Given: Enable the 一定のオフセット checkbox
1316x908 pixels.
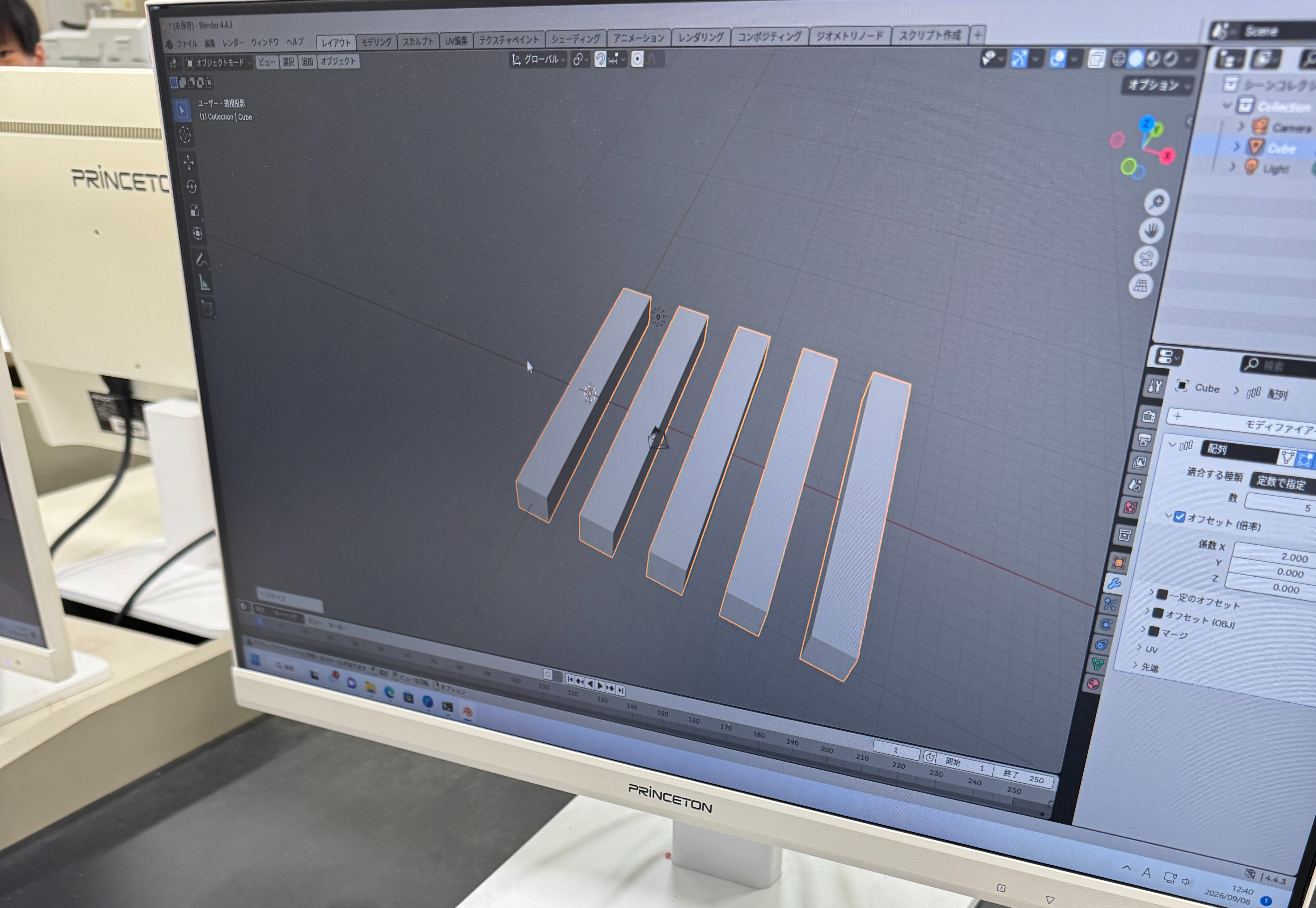Looking at the screenshot, I should 1162,595.
